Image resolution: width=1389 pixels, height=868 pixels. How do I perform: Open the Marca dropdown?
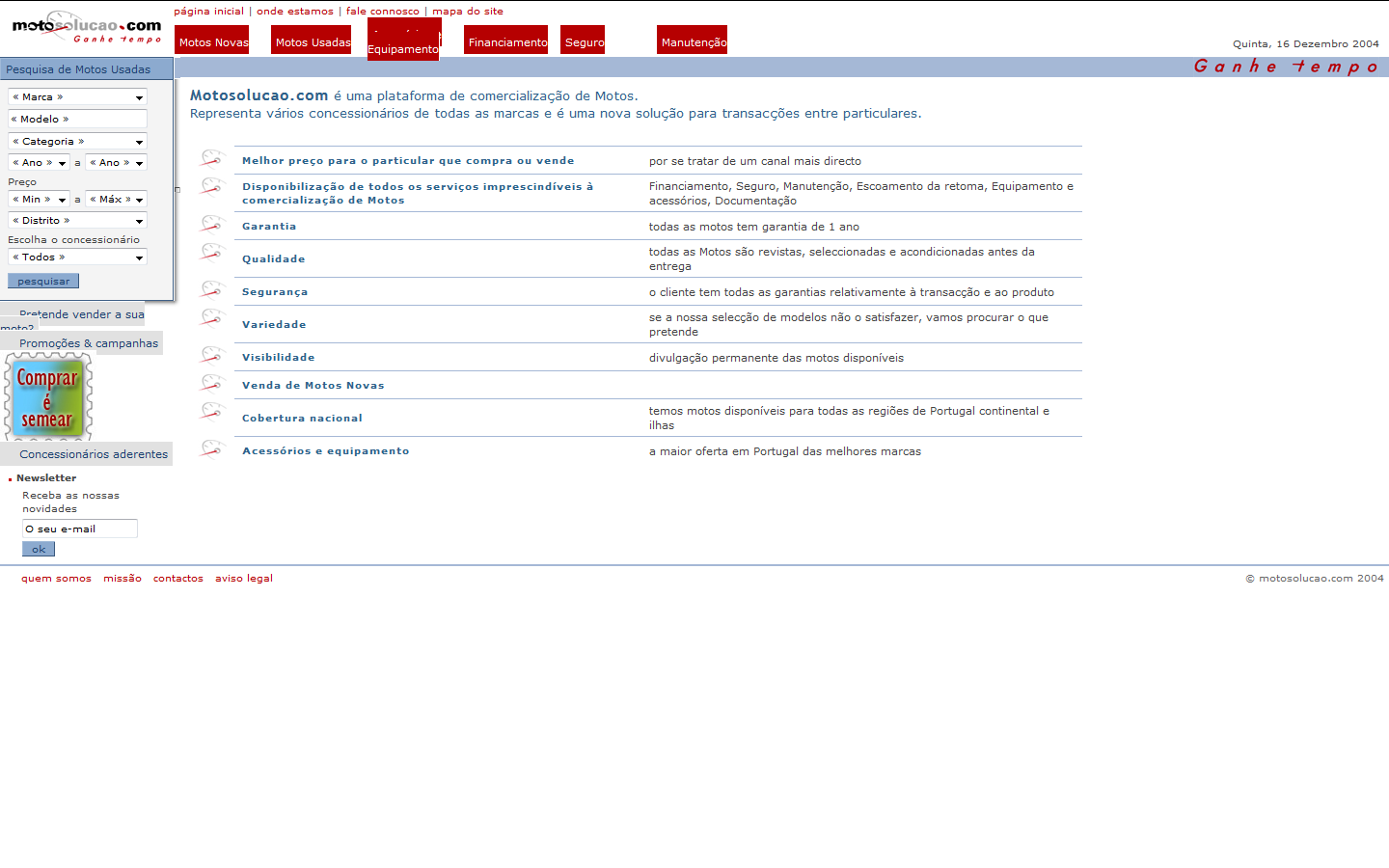coord(77,97)
